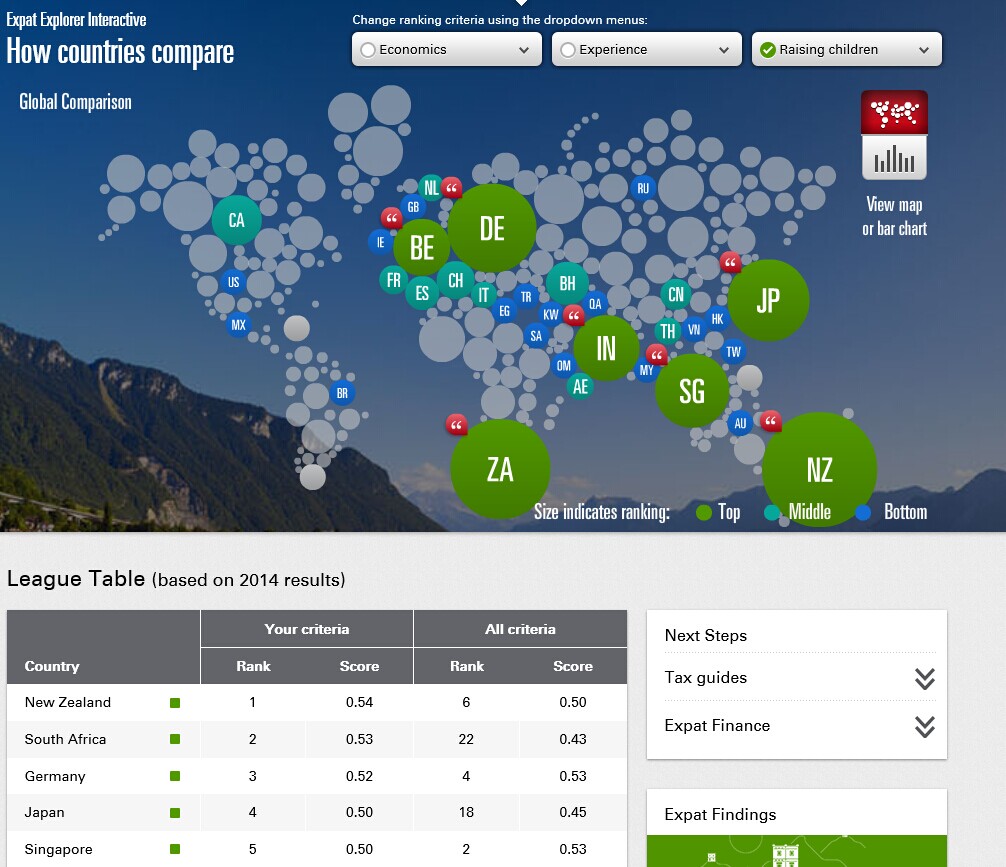Open the quote icon beside Japan bubble
Screen dimensions: 1006x867
(731, 263)
